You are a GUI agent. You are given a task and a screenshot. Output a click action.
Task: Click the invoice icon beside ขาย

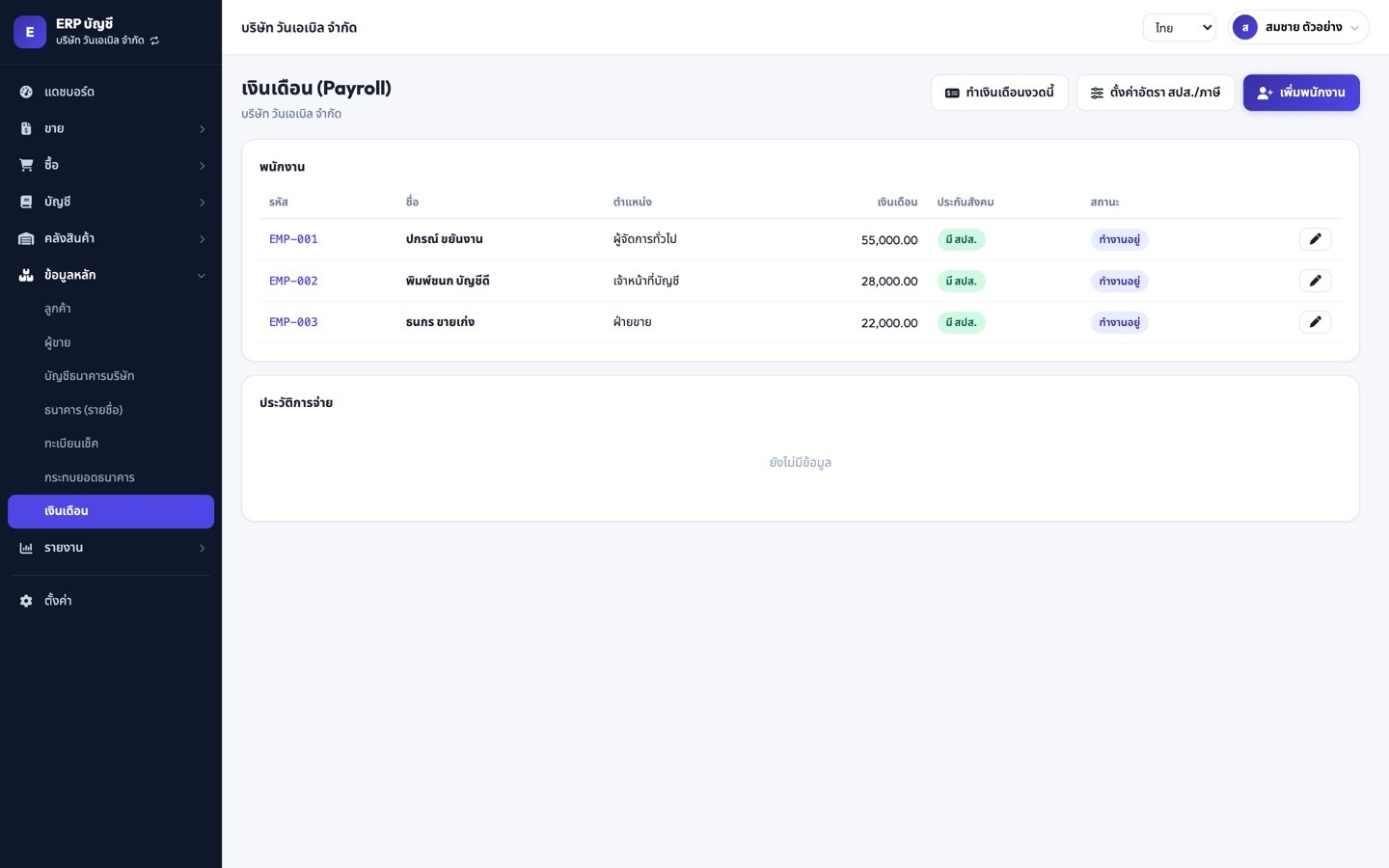[26, 128]
